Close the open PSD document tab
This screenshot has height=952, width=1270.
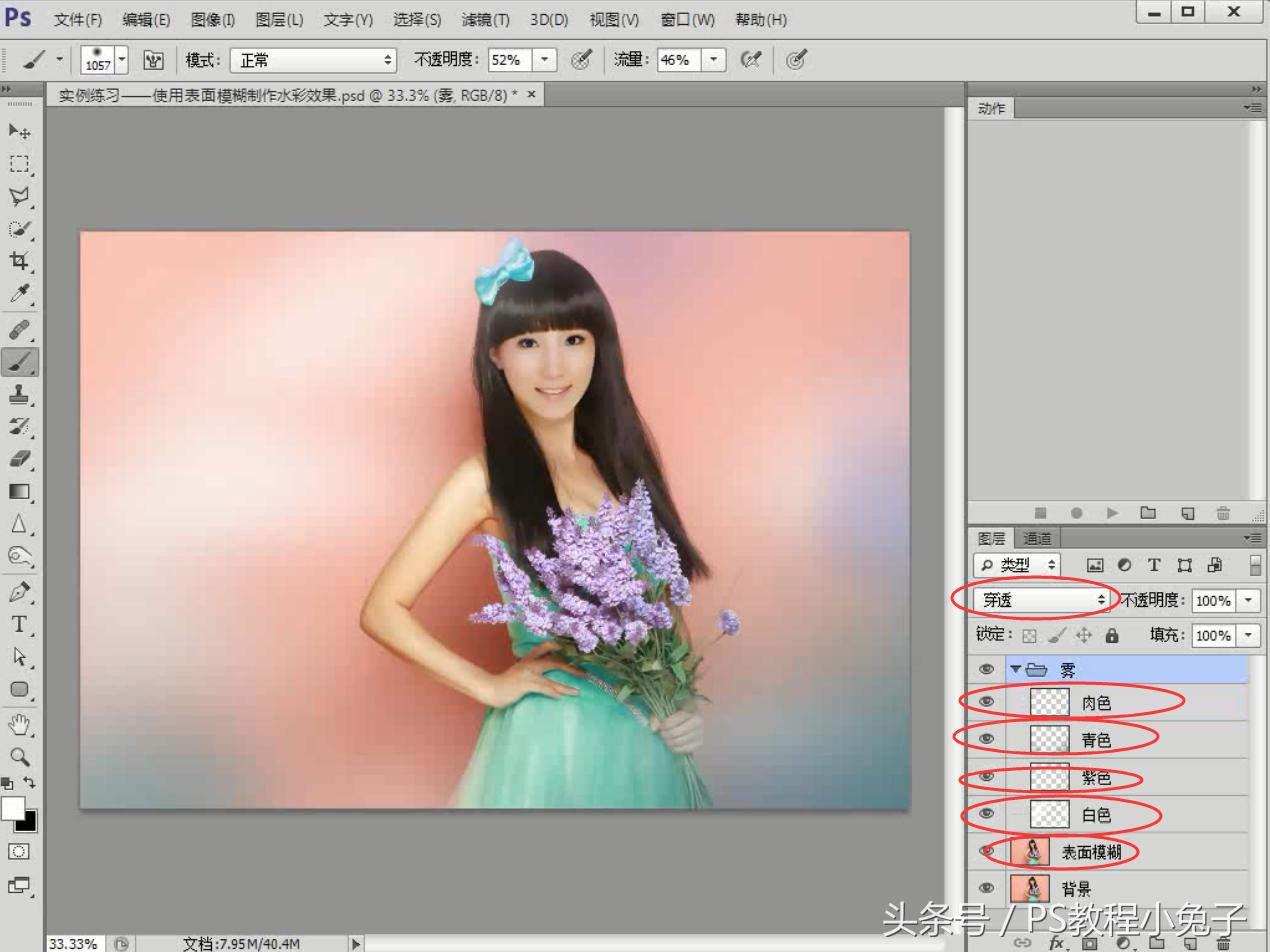(x=532, y=94)
